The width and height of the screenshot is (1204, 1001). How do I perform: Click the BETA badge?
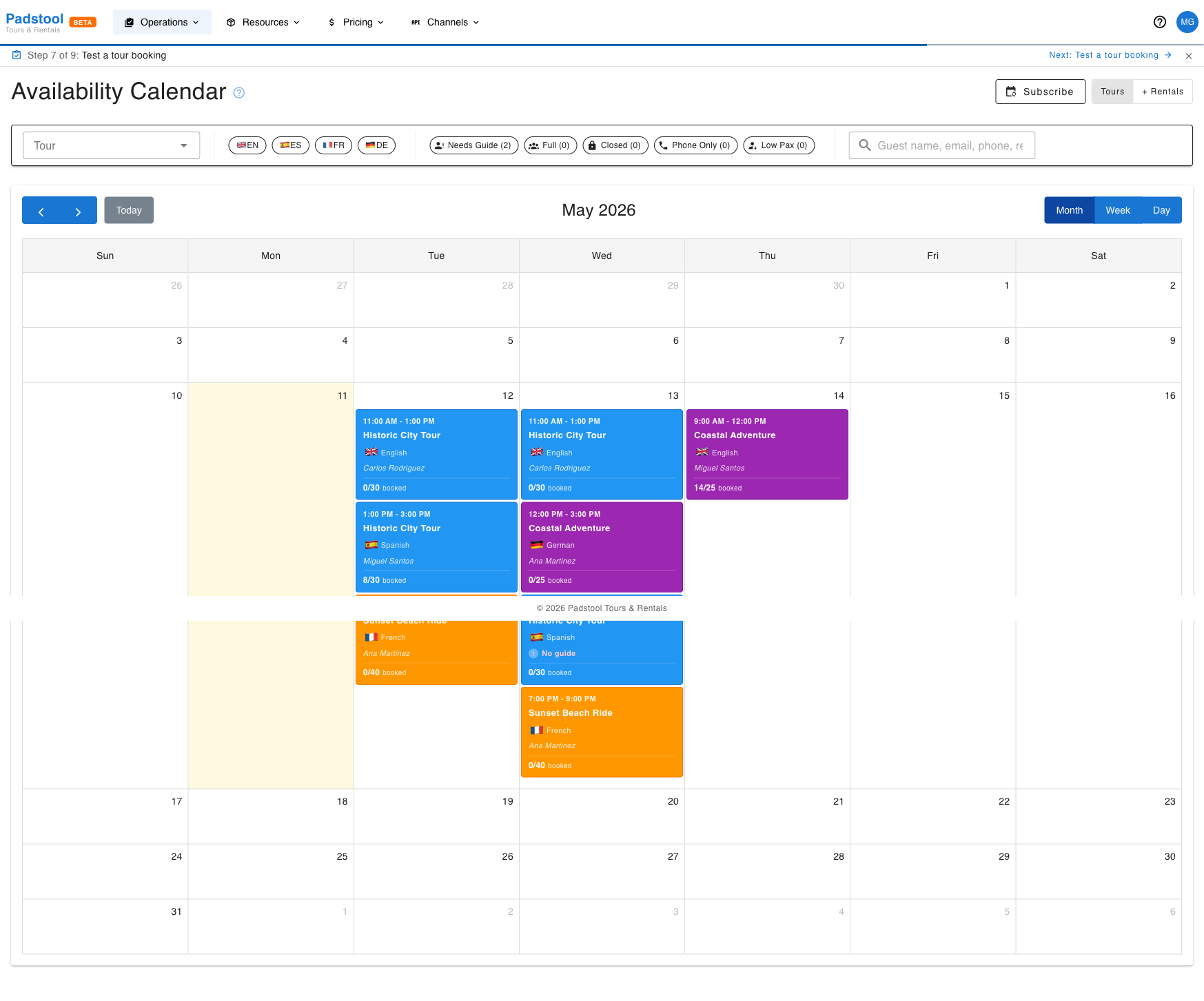83,23
